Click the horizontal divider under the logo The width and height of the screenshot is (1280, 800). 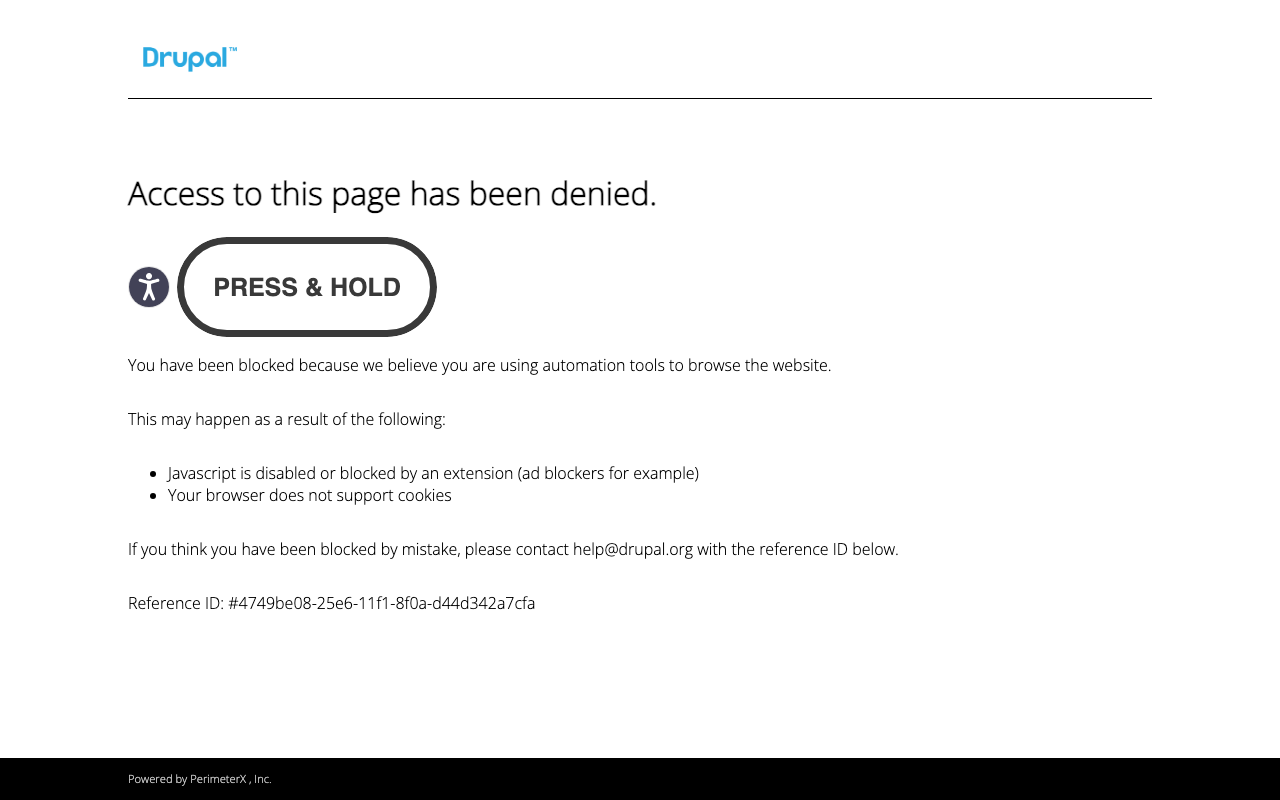[x=640, y=98]
